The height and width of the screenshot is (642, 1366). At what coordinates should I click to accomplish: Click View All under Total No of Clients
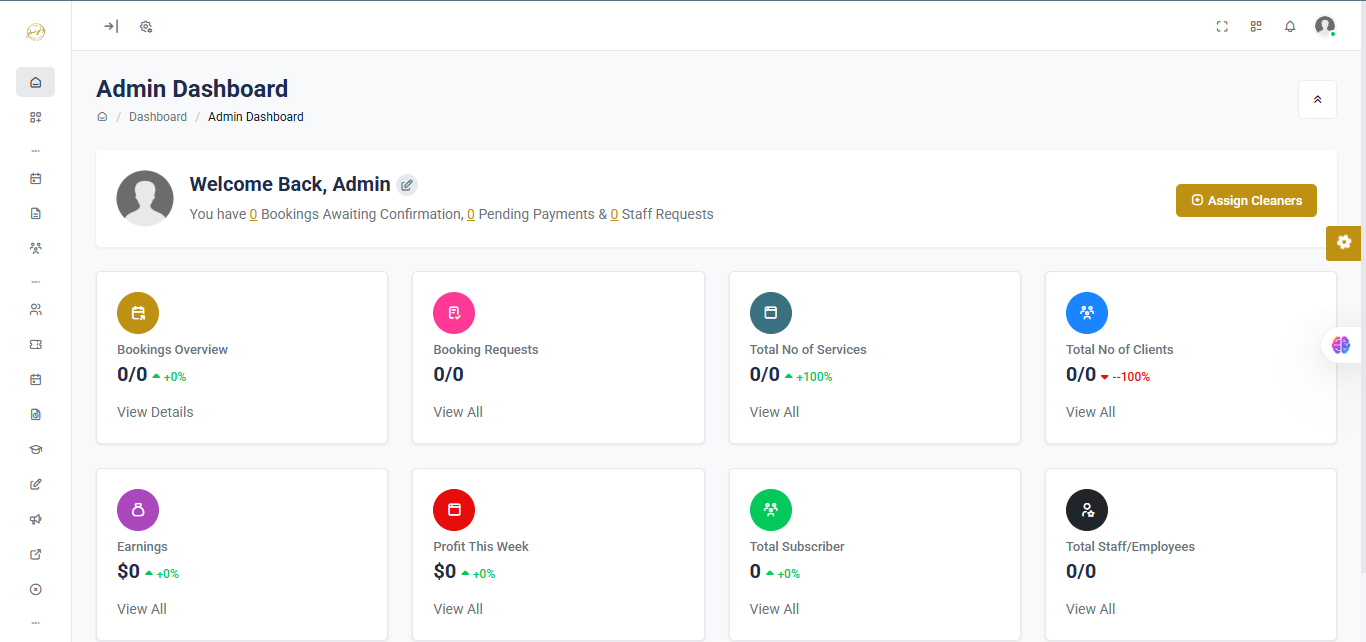tap(1090, 412)
